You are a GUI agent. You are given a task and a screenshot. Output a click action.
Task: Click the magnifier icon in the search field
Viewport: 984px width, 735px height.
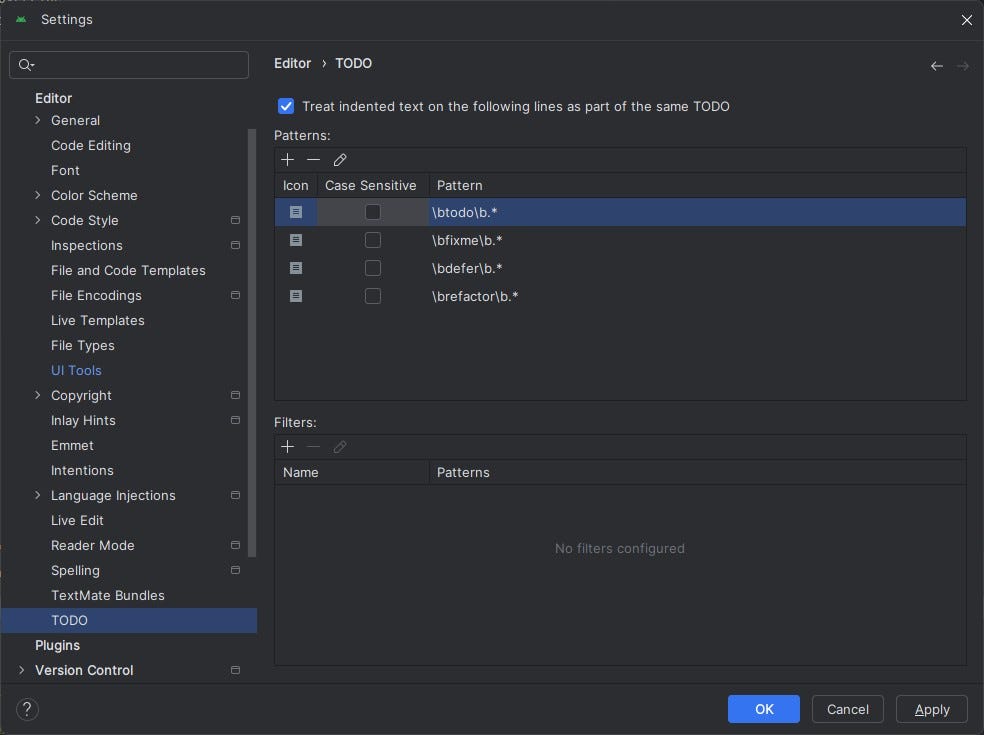click(24, 64)
